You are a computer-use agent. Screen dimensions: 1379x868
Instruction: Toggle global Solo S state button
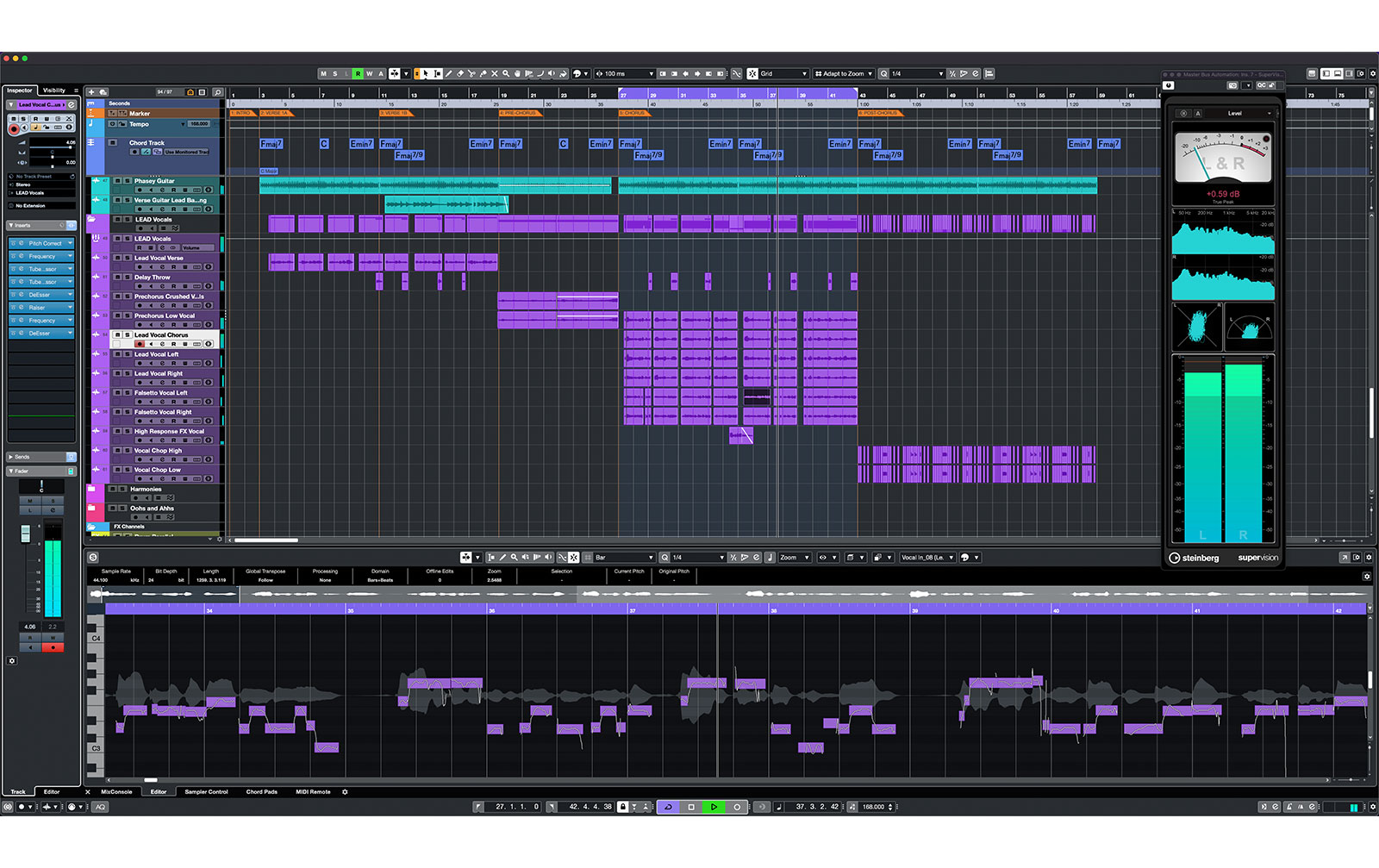(x=335, y=73)
